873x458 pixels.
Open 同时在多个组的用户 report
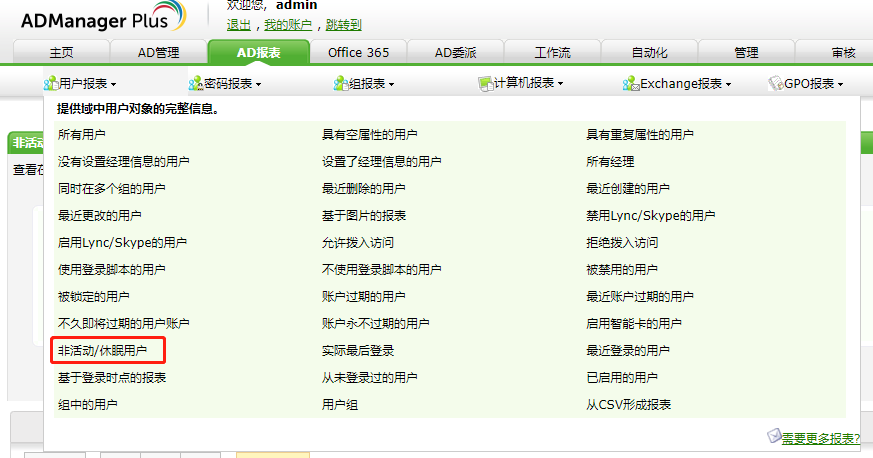point(111,189)
